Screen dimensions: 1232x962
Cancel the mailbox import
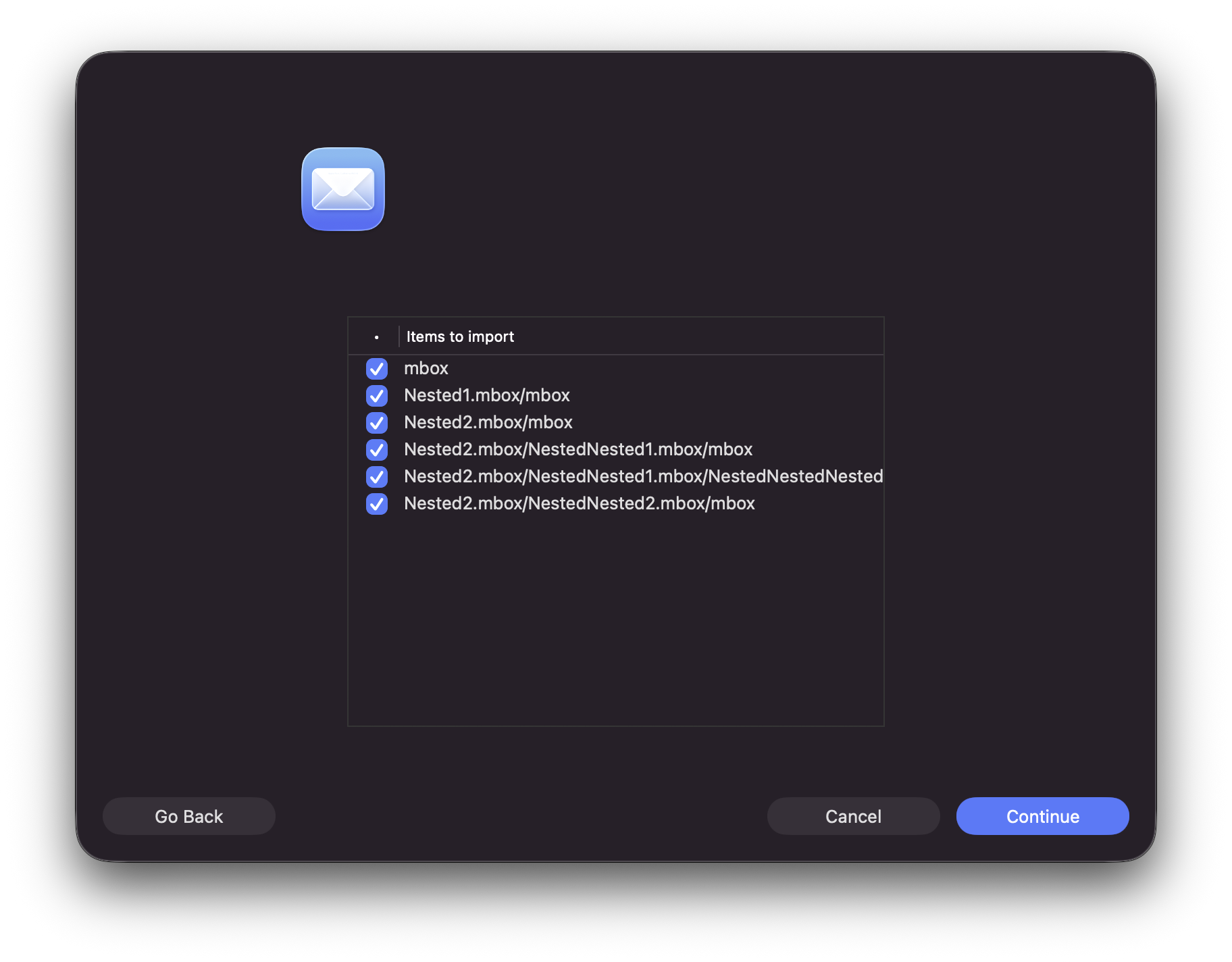tap(854, 816)
